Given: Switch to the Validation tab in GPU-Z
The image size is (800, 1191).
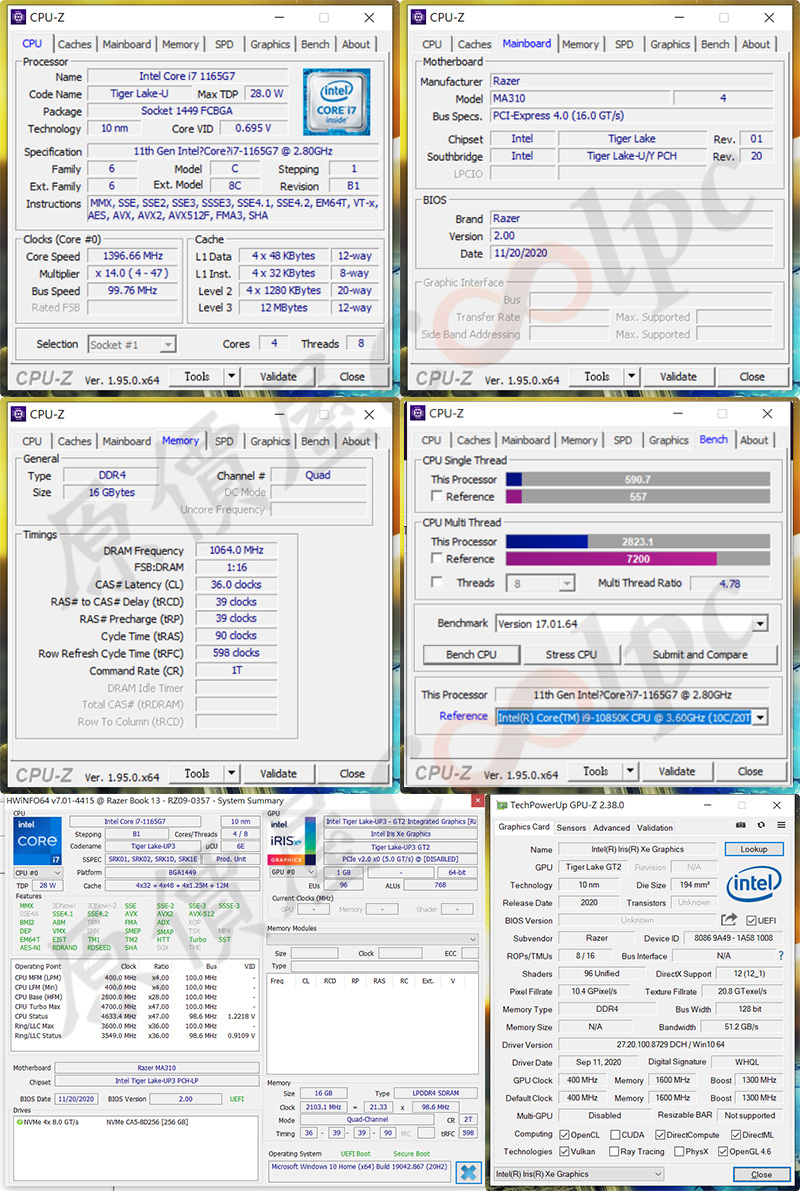Looking at the screenshot, I should coord(655,828).
